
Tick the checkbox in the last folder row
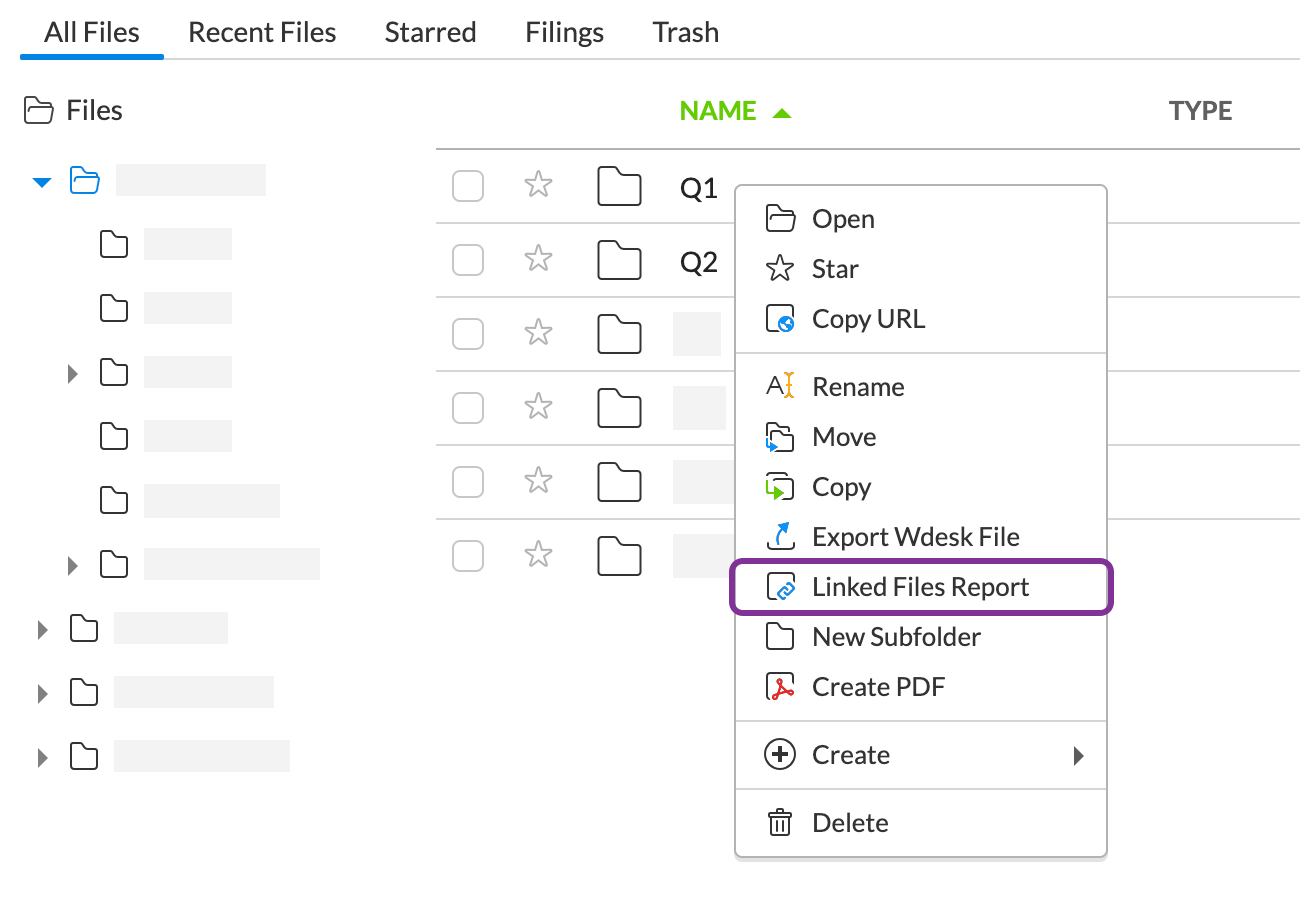tap(468, 555)
